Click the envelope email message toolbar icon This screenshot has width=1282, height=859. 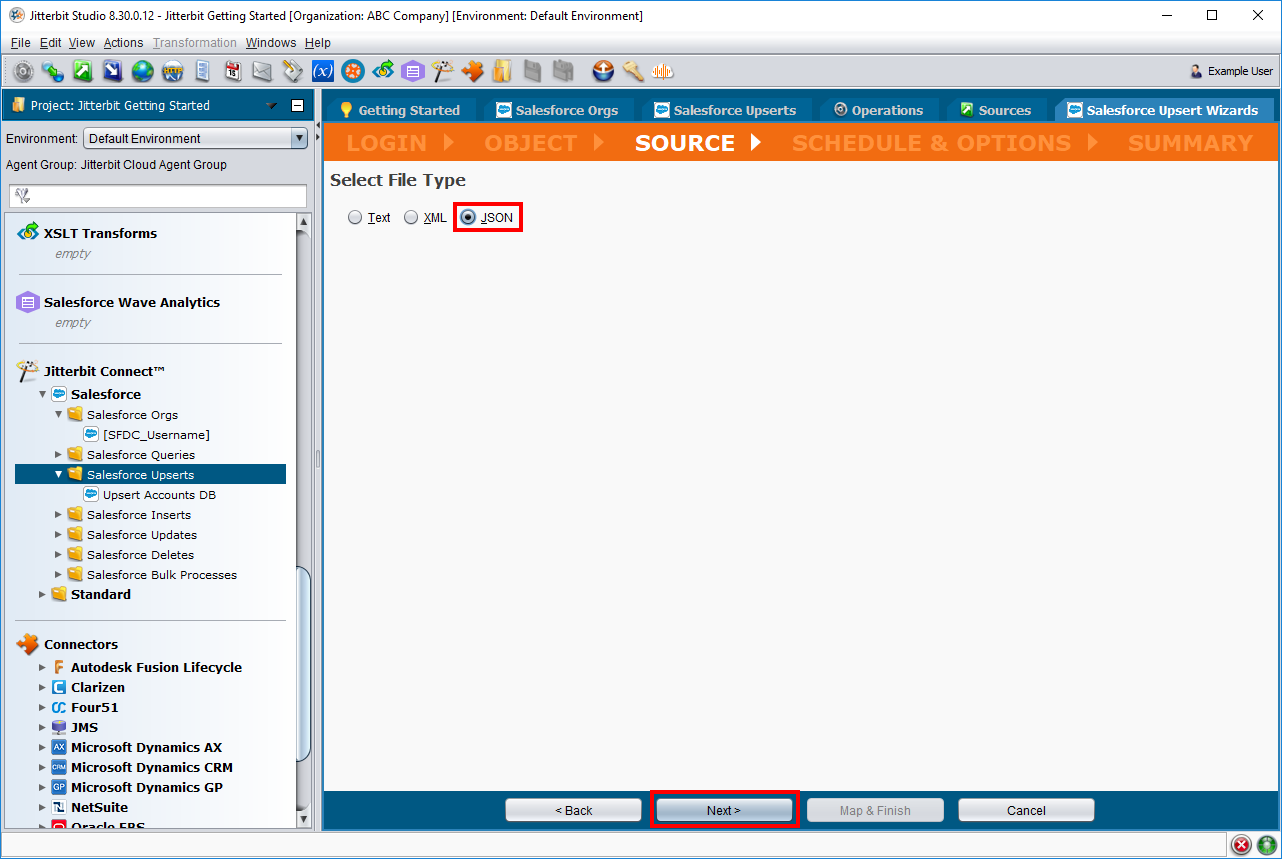262,71
